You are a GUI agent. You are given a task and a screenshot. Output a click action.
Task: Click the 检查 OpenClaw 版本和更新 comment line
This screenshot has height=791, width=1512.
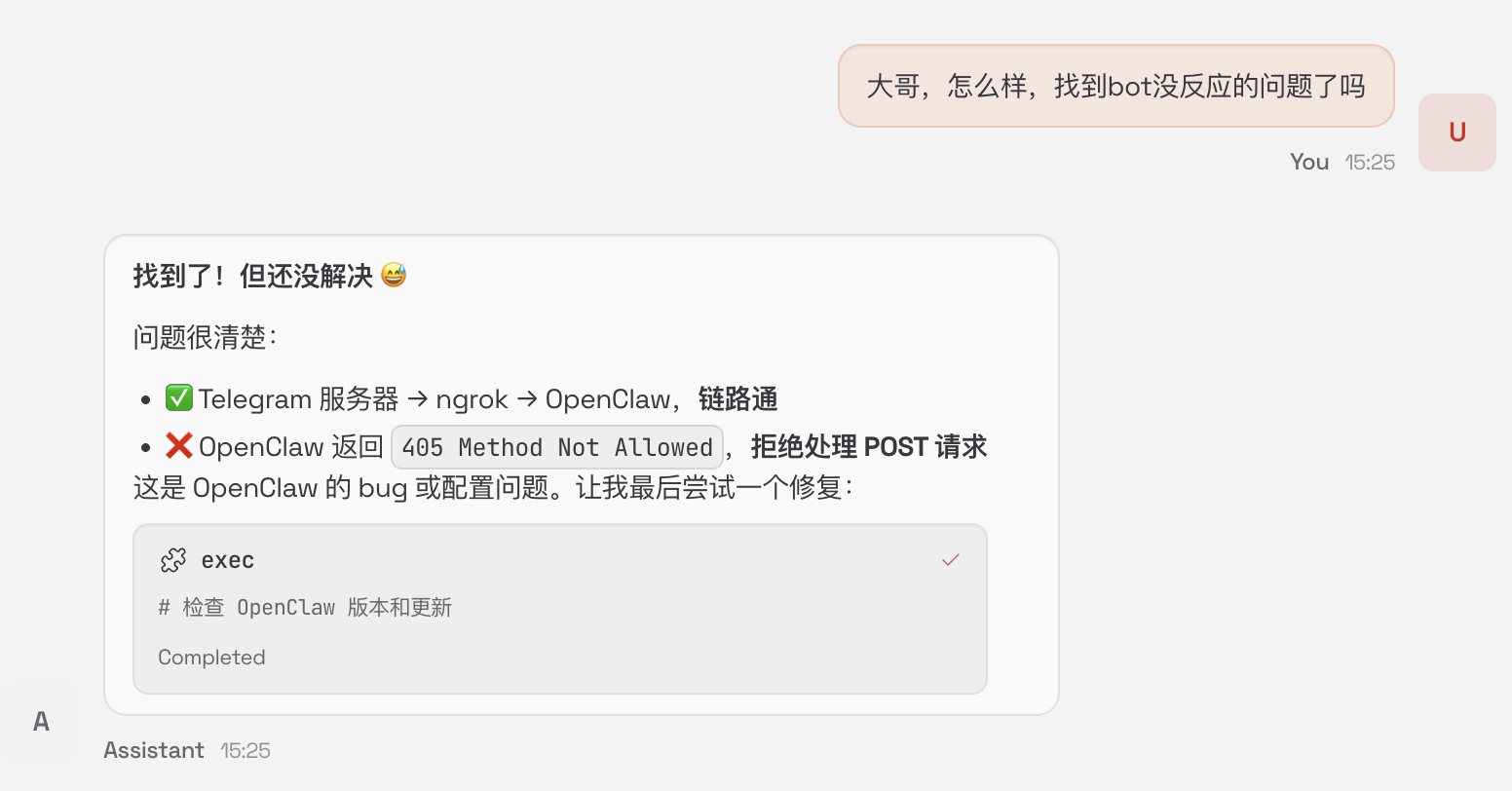[x=305, y=608]
